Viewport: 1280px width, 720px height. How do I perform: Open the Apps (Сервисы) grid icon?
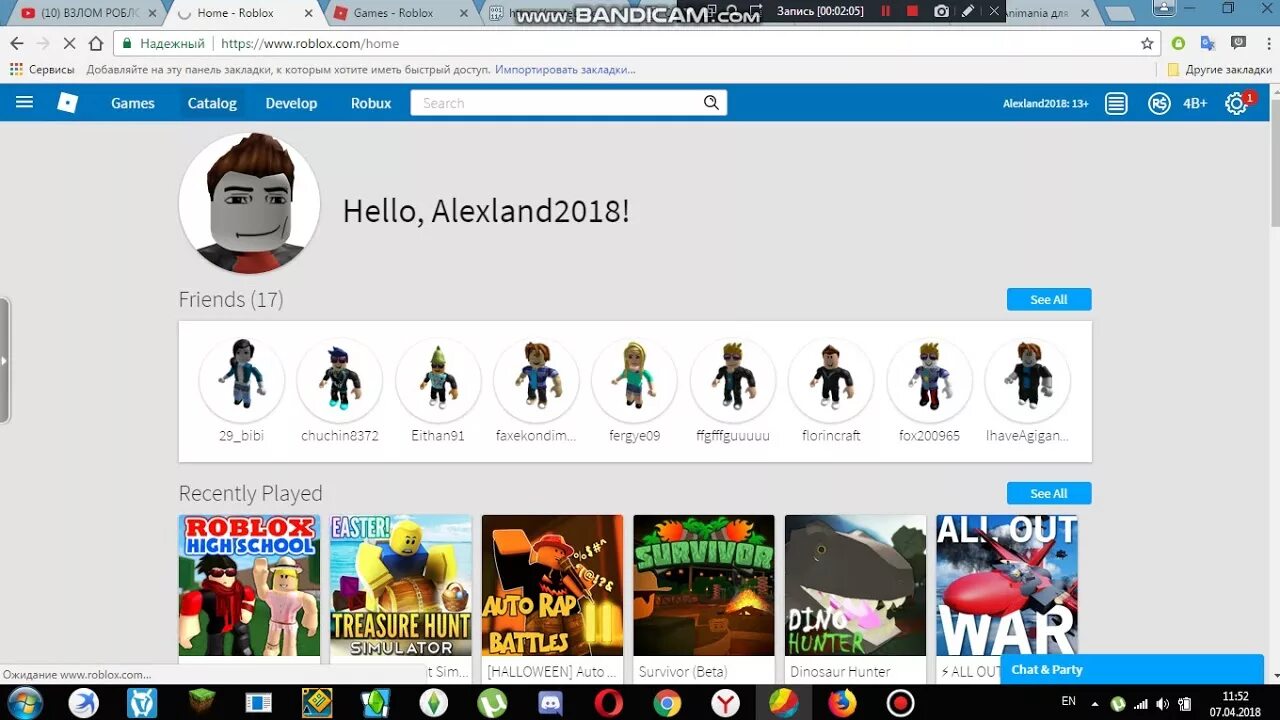pos(16,70)
